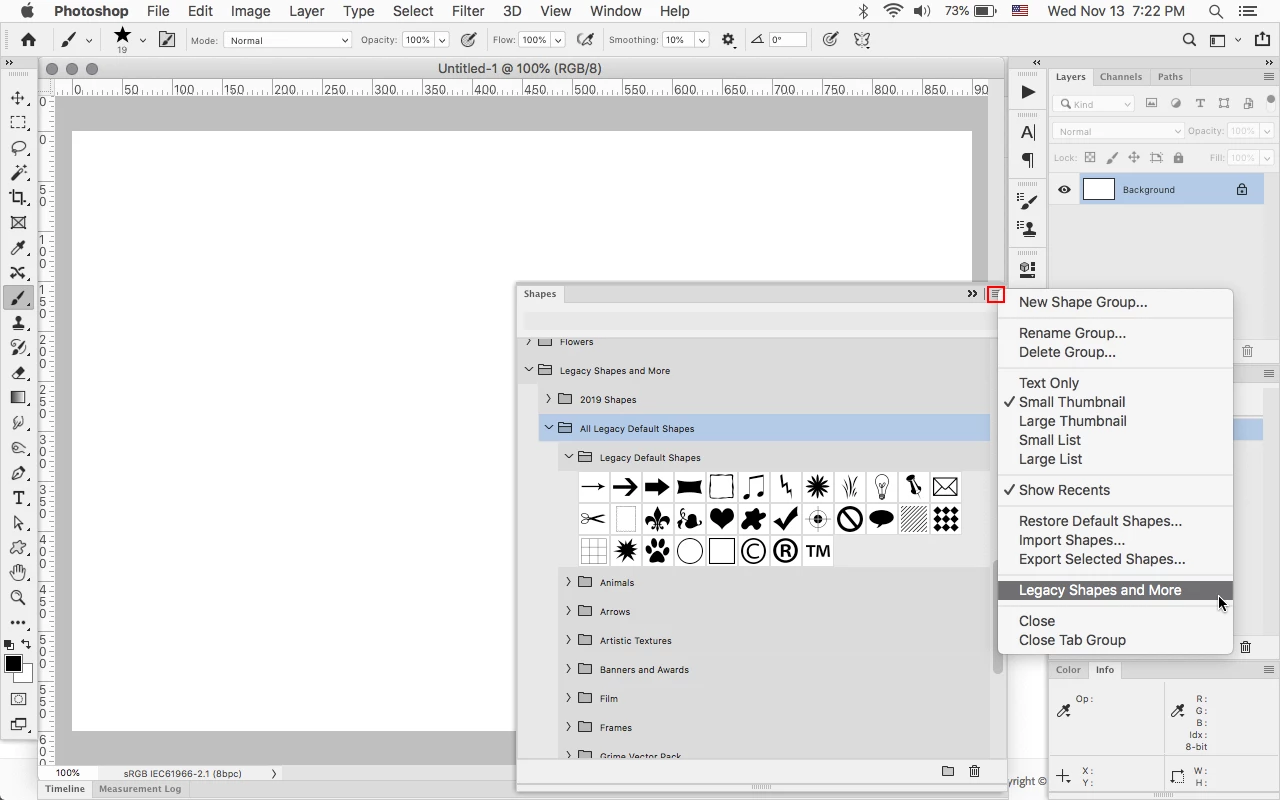This screenshot has height=800, width=1280.
Task: Click the share icon in options bar
Action: pyautogui.click(x=1262, y=40)
